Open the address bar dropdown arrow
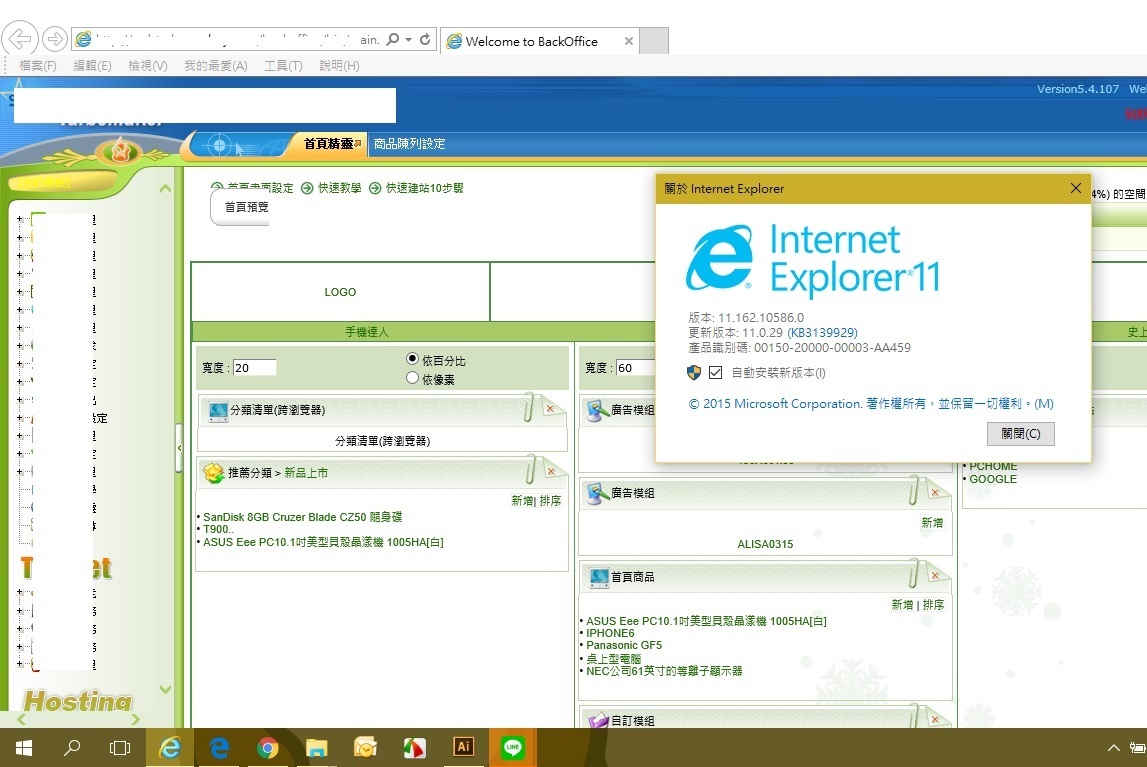 (x=409, y=40)
